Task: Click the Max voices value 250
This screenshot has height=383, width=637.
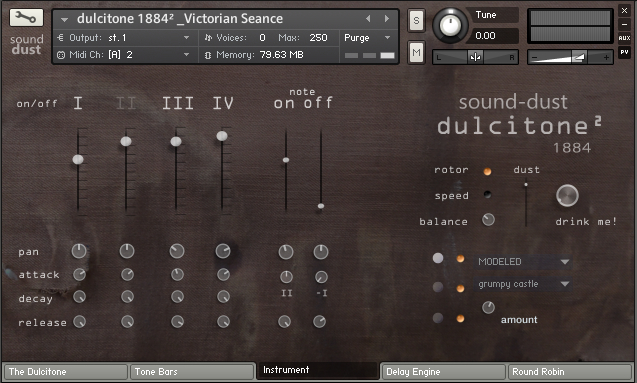Action: tap(318, 38)
